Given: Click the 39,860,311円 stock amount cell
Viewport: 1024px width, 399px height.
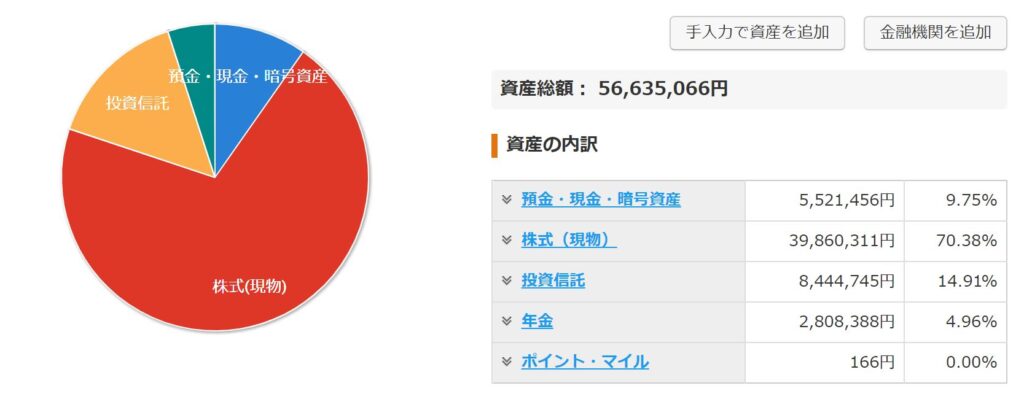Looking at the screenshot, I should tap(824, 241).
